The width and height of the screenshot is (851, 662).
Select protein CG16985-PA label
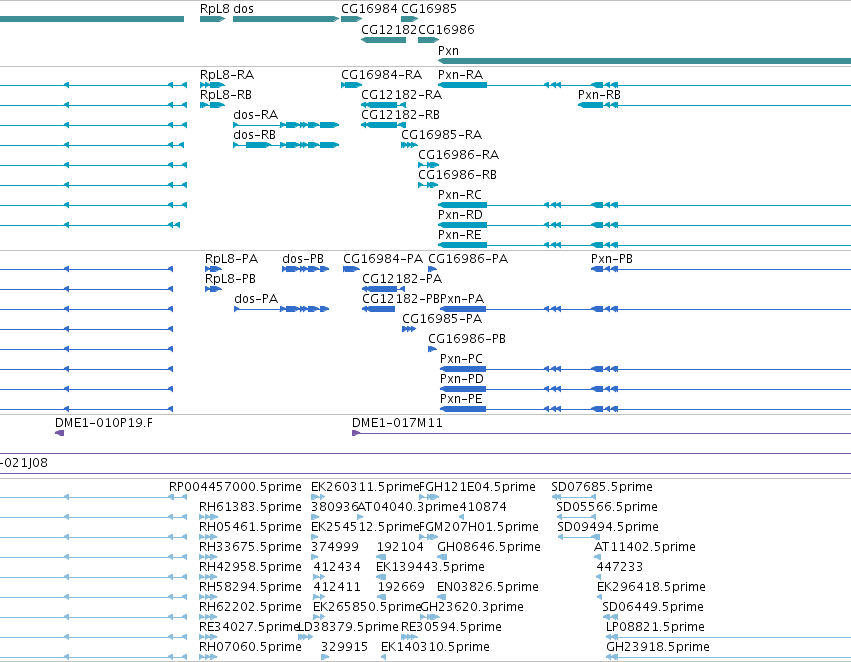442,319
